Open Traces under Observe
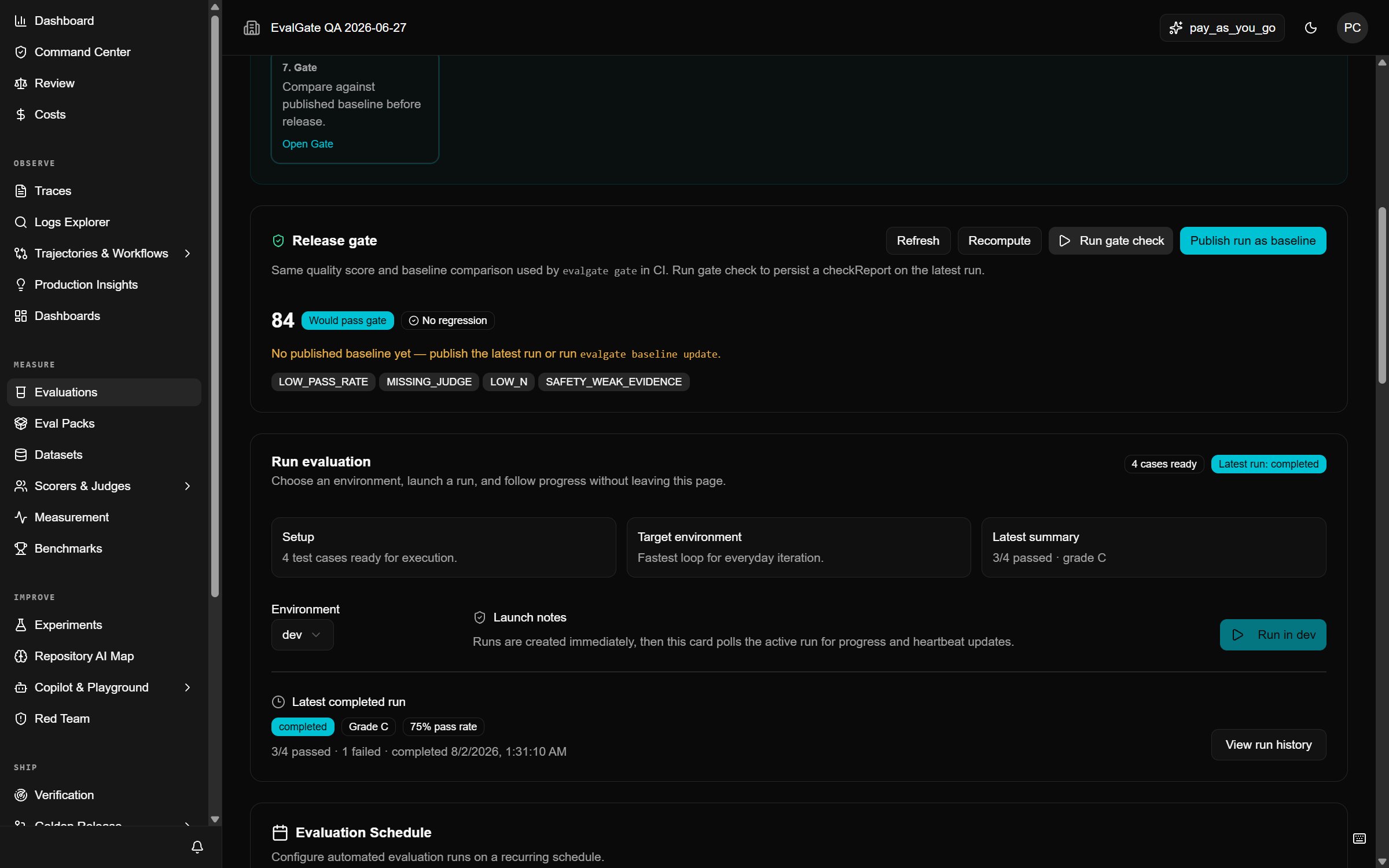Image resolution: width=1389 pixels, height=868 pixels. [x=104, y=191]
